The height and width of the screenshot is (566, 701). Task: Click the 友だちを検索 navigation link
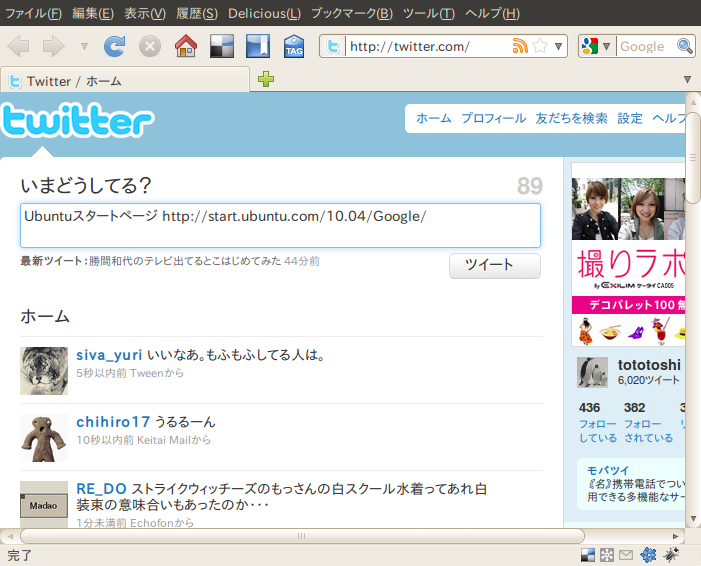571,118
